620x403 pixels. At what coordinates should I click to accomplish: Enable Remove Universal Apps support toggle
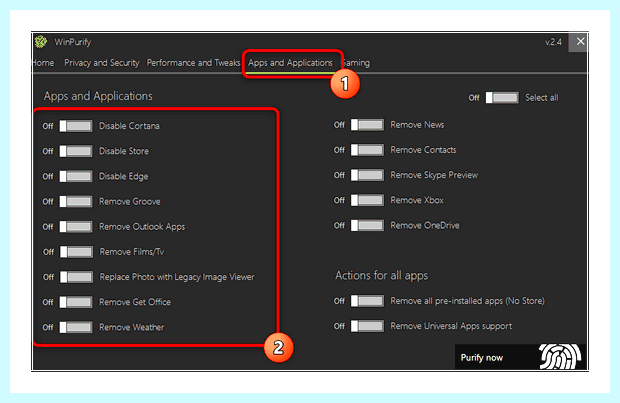click(367, 326)
